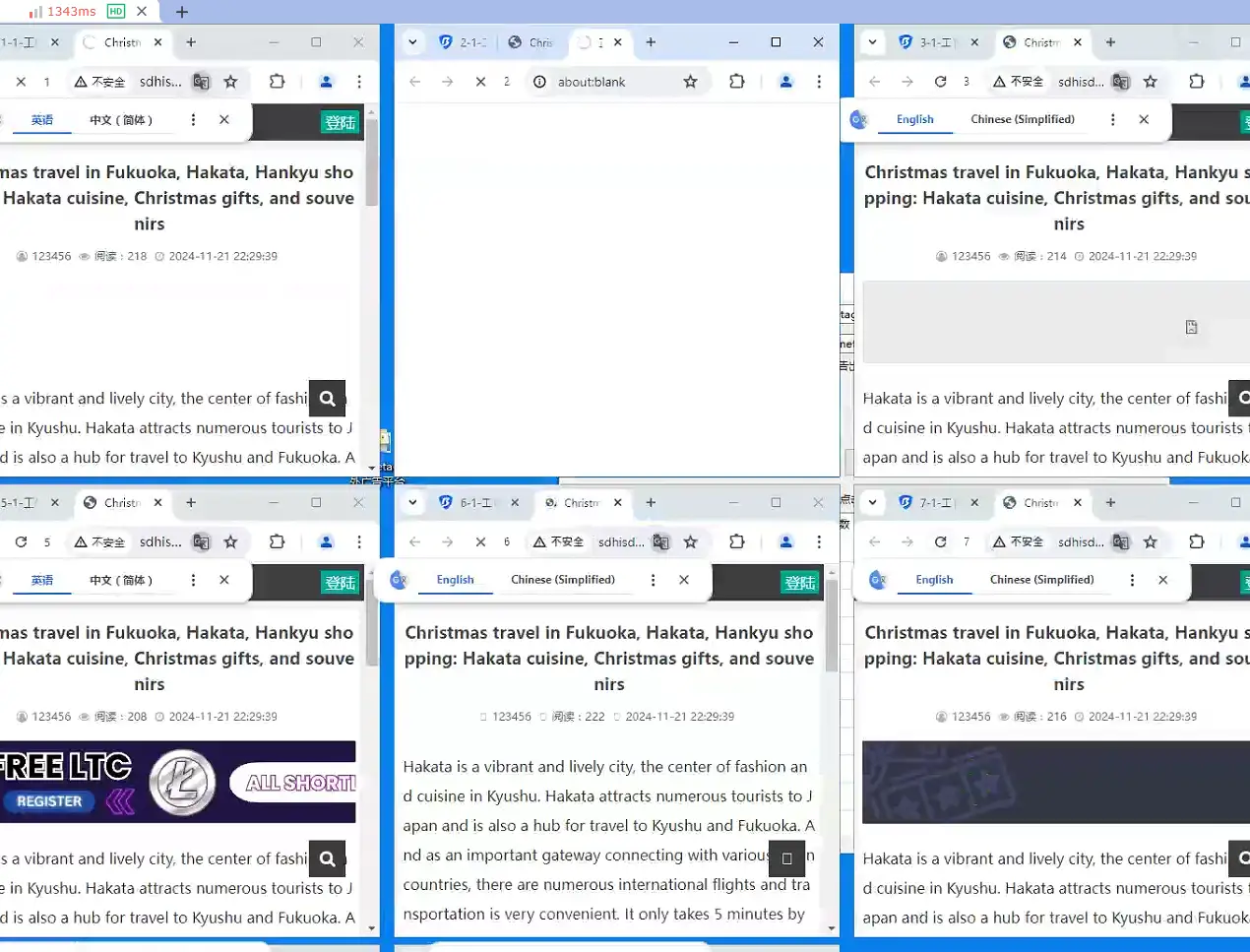Click REGISTER on the FREE LTC banner
Viewport: 1250px width, 952px height.
tap(49, 801)
